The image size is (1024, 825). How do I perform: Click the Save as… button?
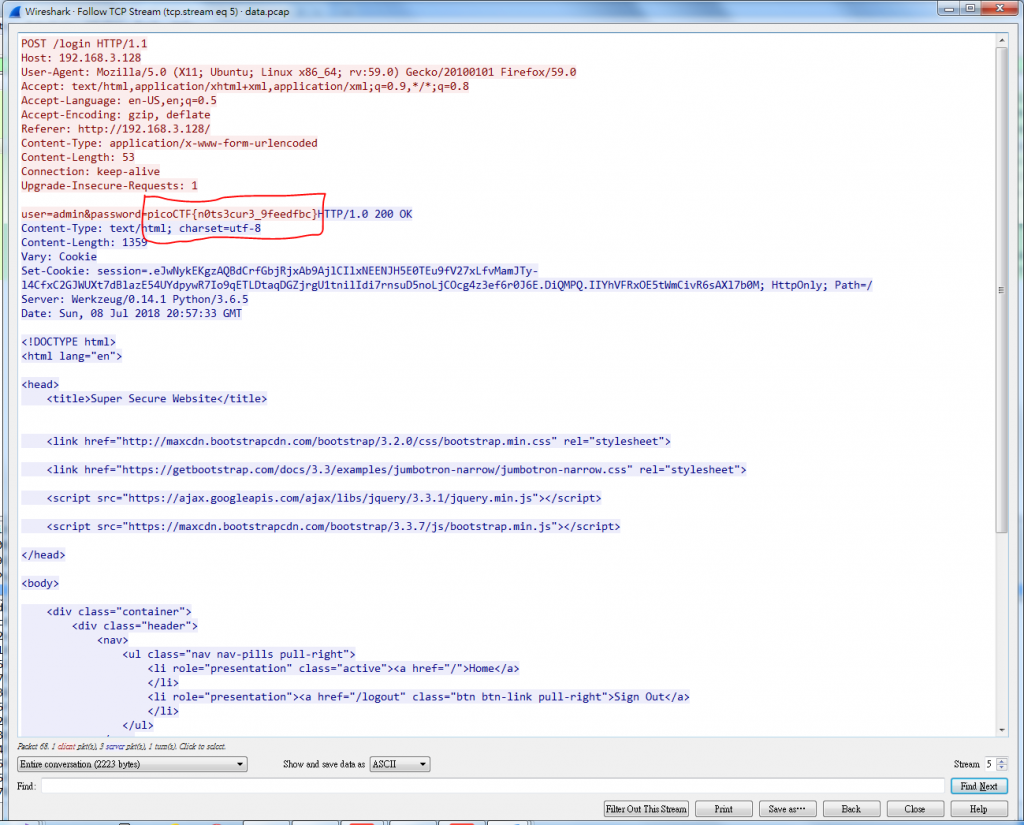pos(787,809)
